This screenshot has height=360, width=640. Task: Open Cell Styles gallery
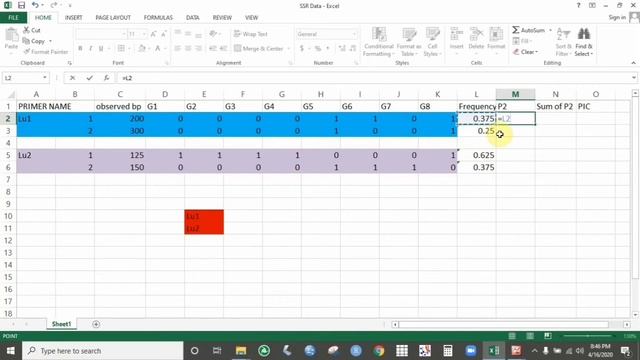[432, 42]
